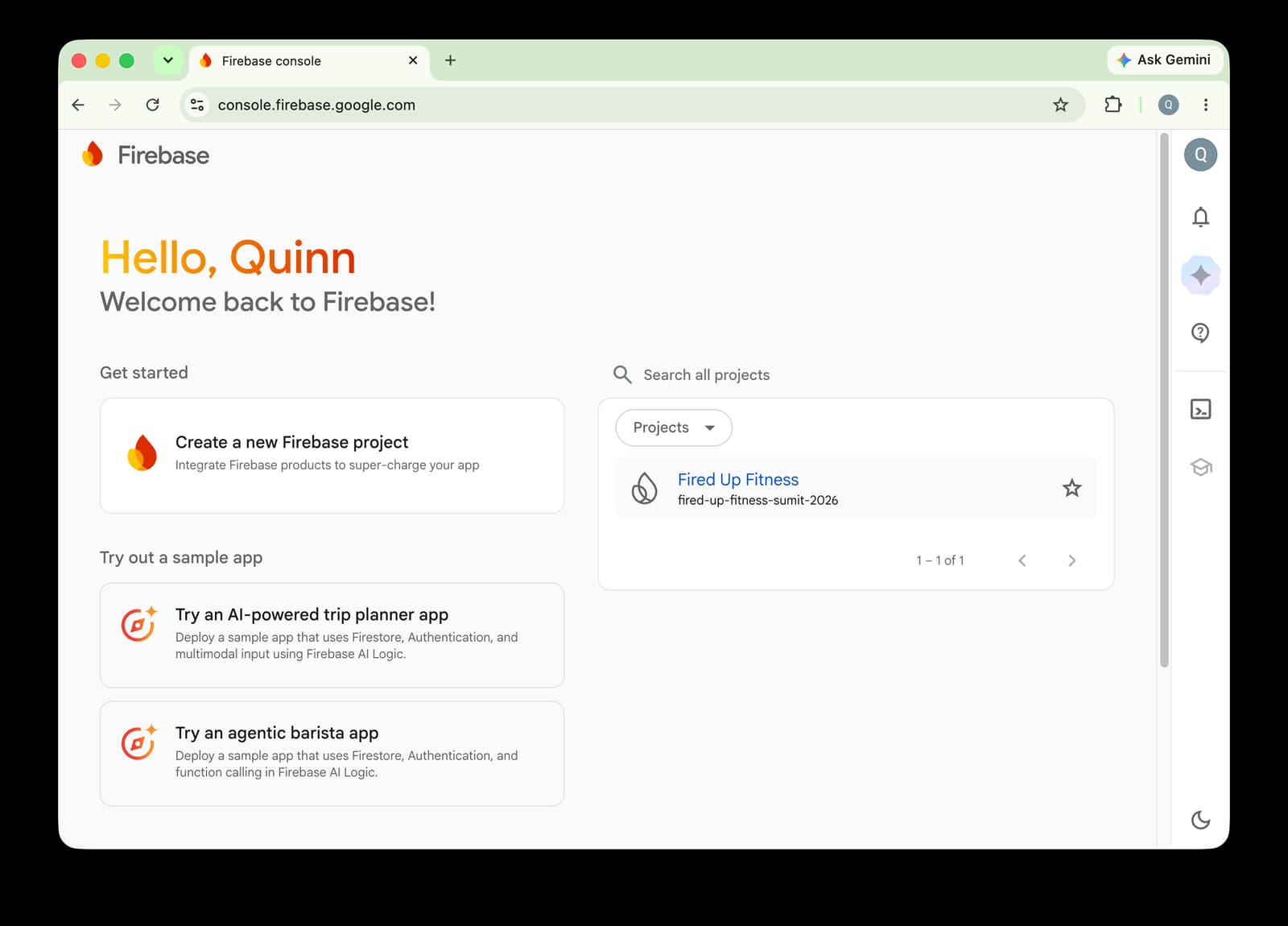Click the address bar URL
Viewport: 1288px width, 926px height.
coord(316,105)
